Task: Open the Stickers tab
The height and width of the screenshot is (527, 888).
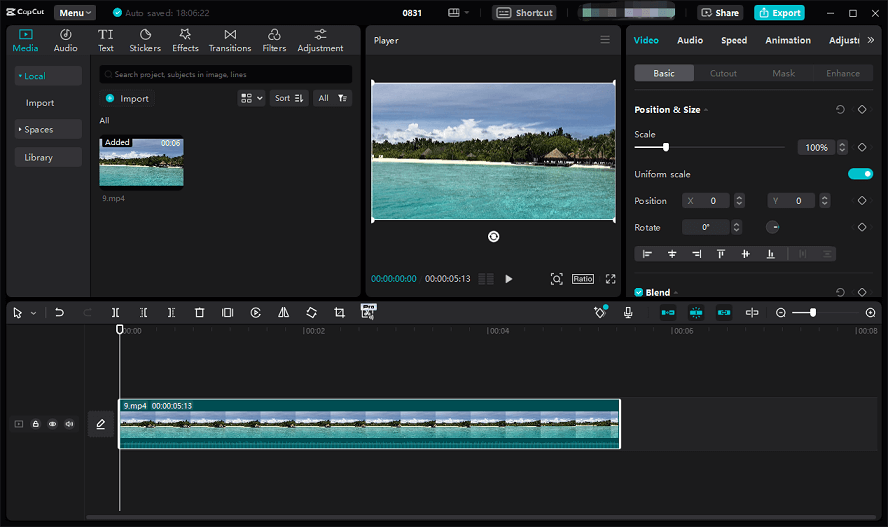Action: pos(145,41)
